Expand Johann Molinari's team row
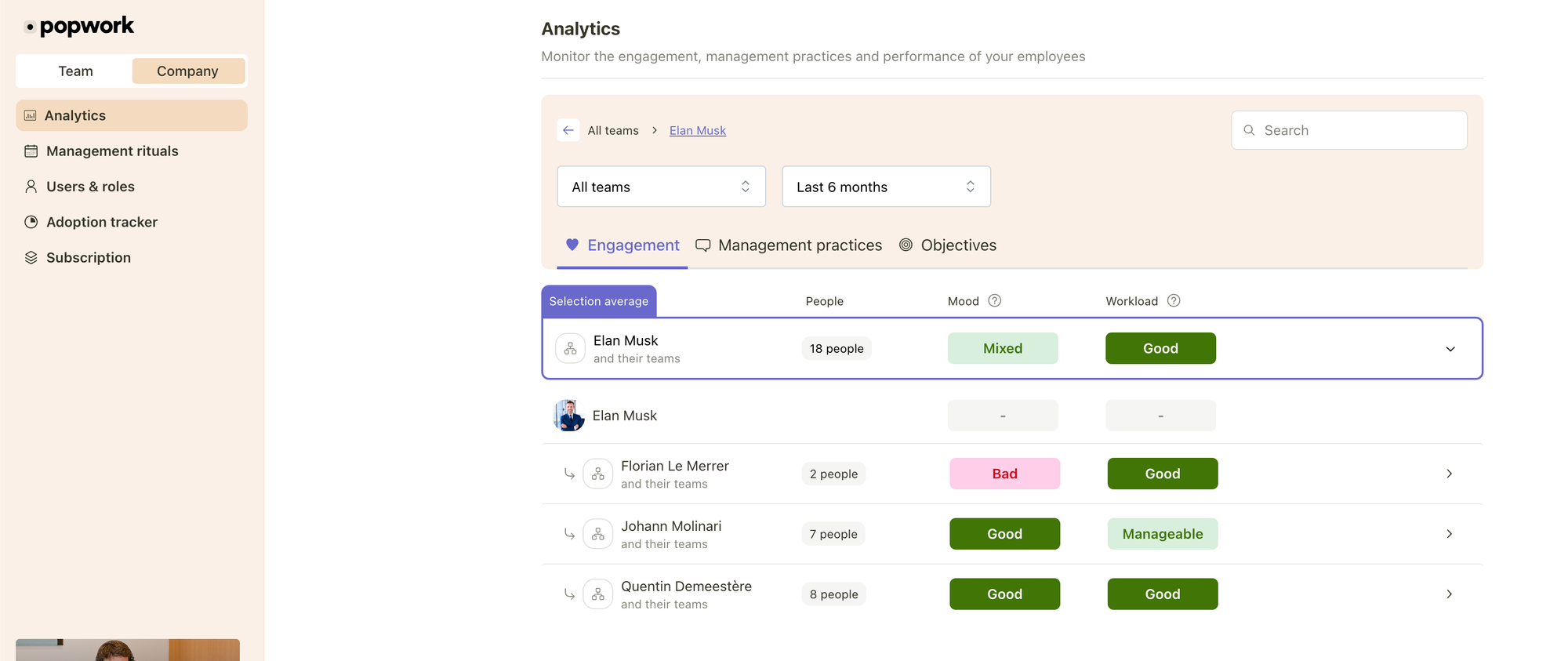1568x661 pixels. point(1449,534)
